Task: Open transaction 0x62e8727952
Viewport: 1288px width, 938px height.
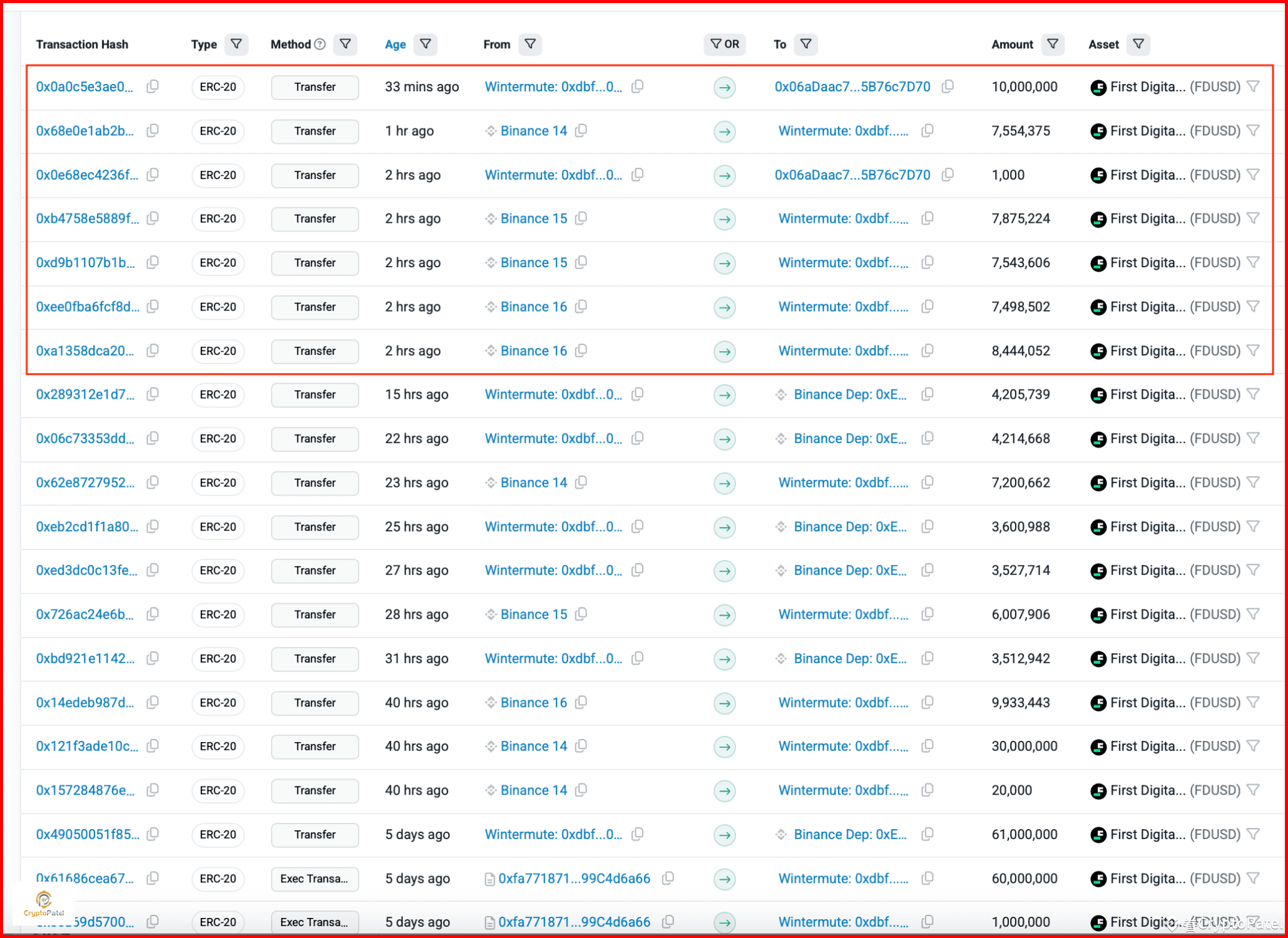Action: pyautogui.click(x=85, y=482)
